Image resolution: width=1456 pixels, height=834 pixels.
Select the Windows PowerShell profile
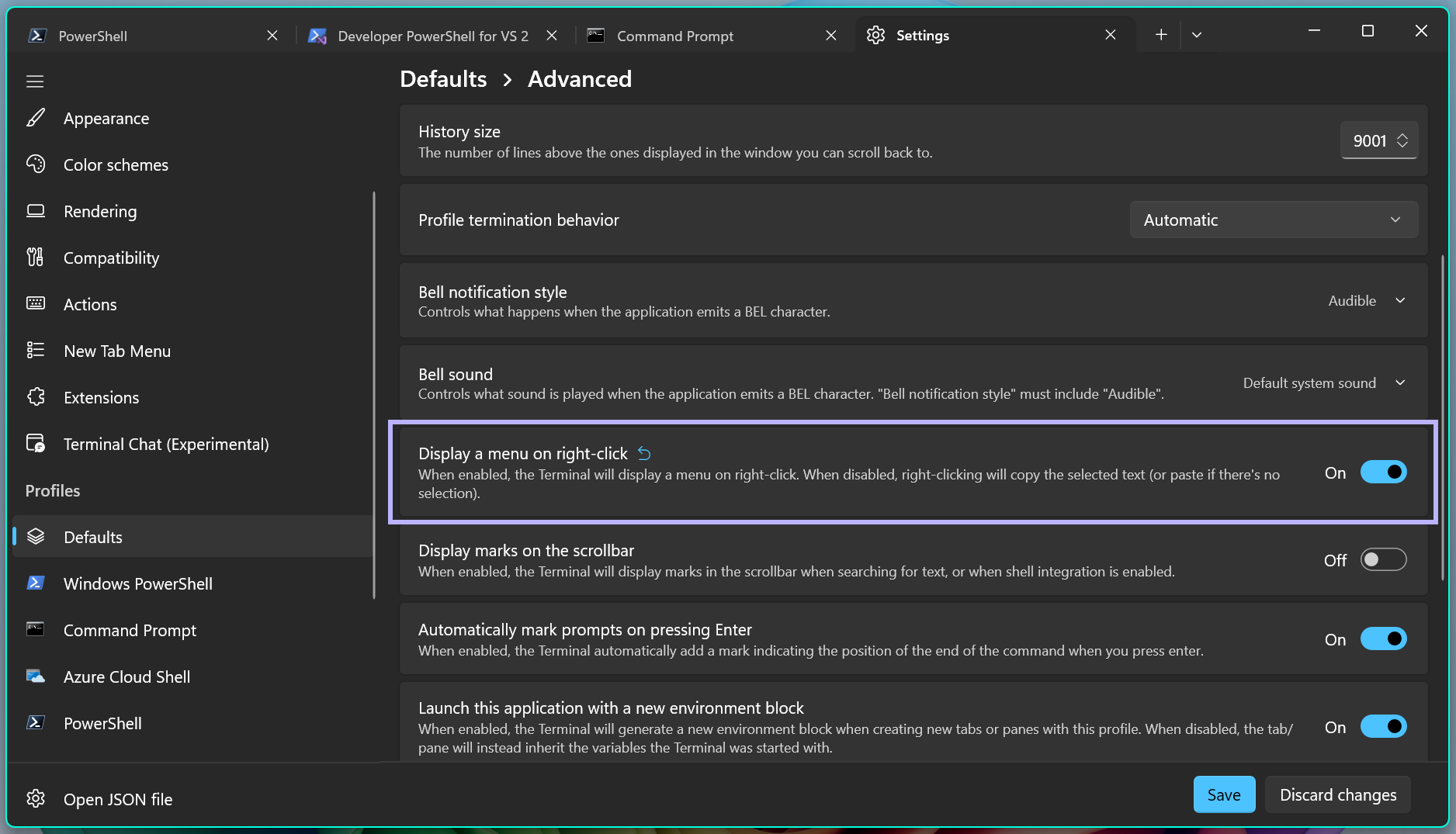pyautogui.click(x=192, y=583)
